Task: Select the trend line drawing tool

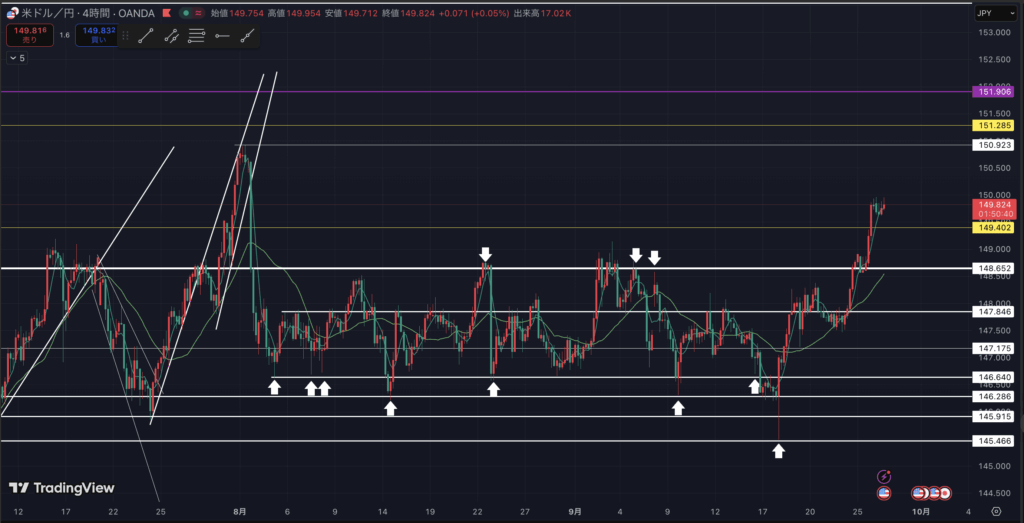Action: coord(146,35)
